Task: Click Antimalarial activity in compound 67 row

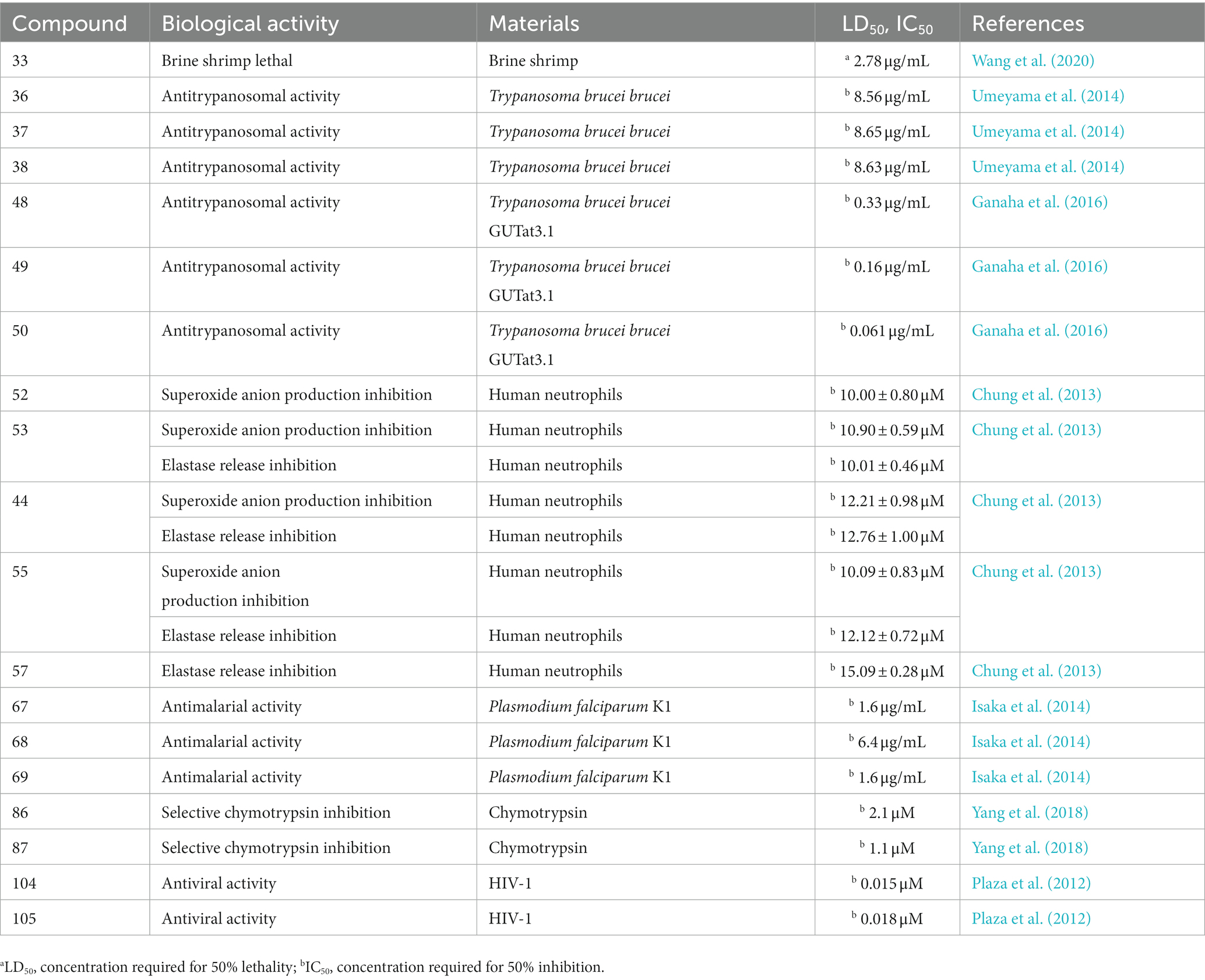Action: [231, 706]
